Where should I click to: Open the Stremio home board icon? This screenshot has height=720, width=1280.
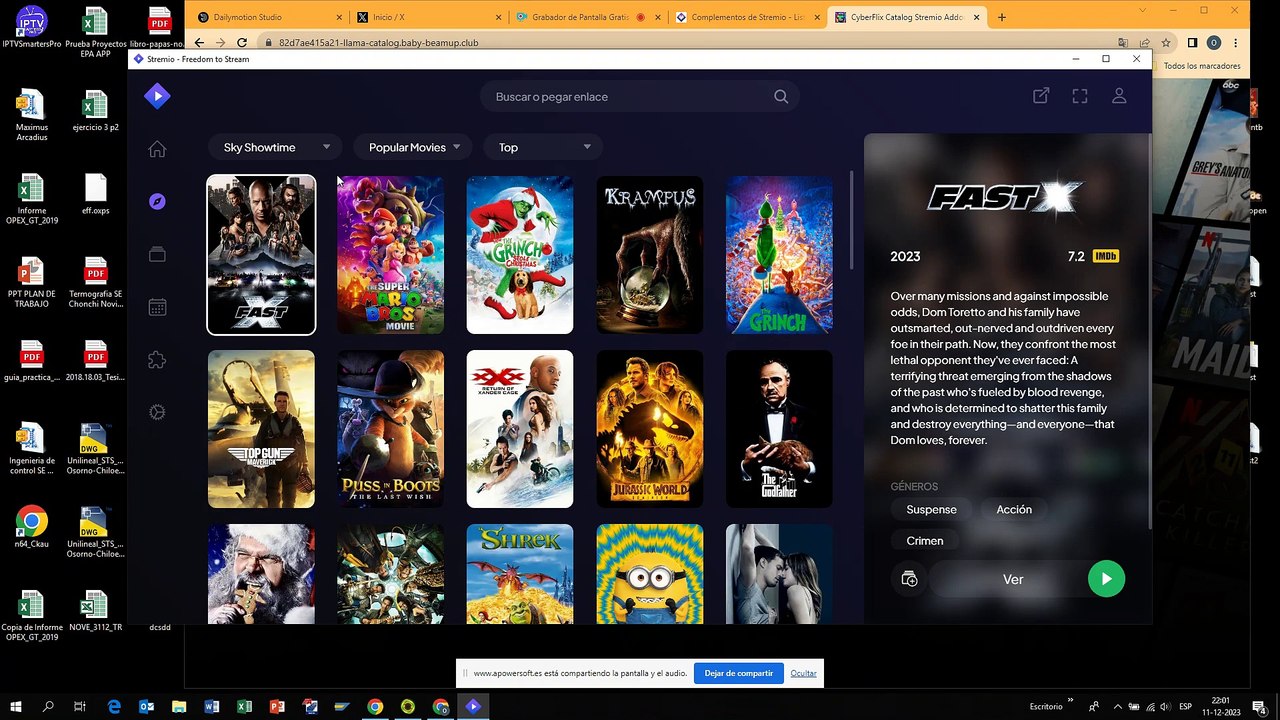(157, 149)
